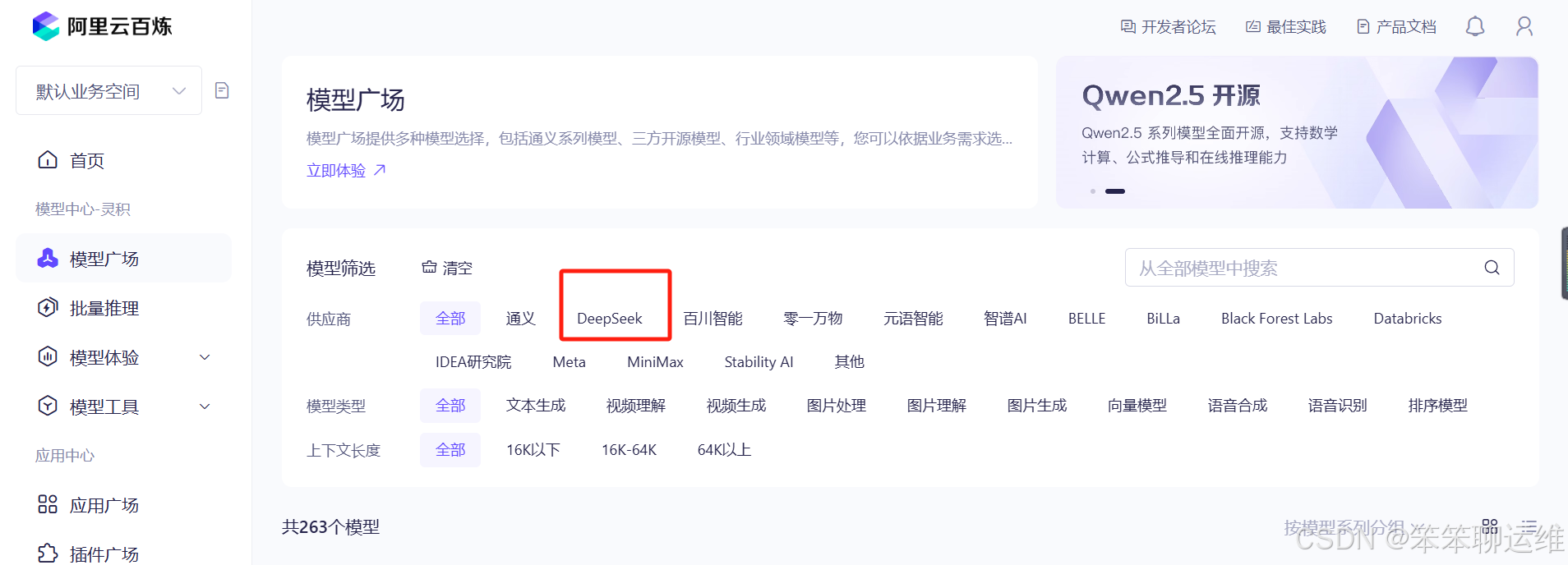Click the 模型工具 sidebar icon

[48, 406]
